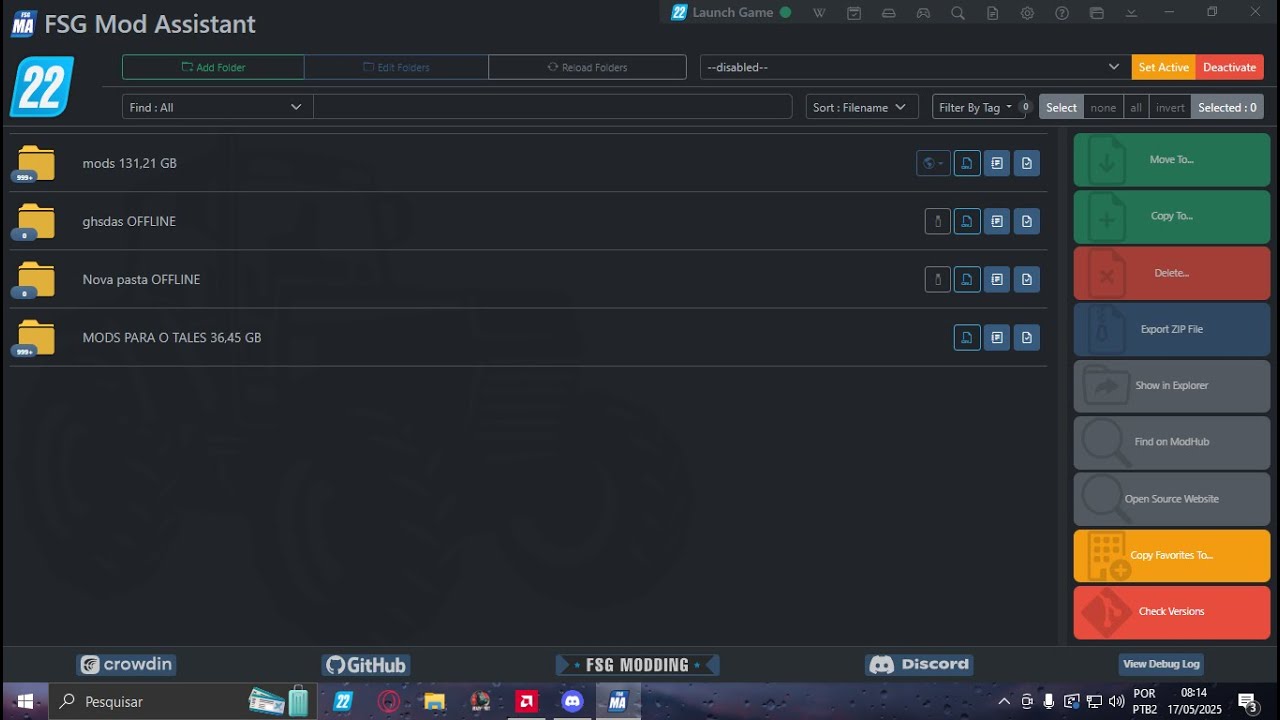Click the drive icon in title bar
The height and width of the screenshot is (720, 1280).
tap(889, 13)
